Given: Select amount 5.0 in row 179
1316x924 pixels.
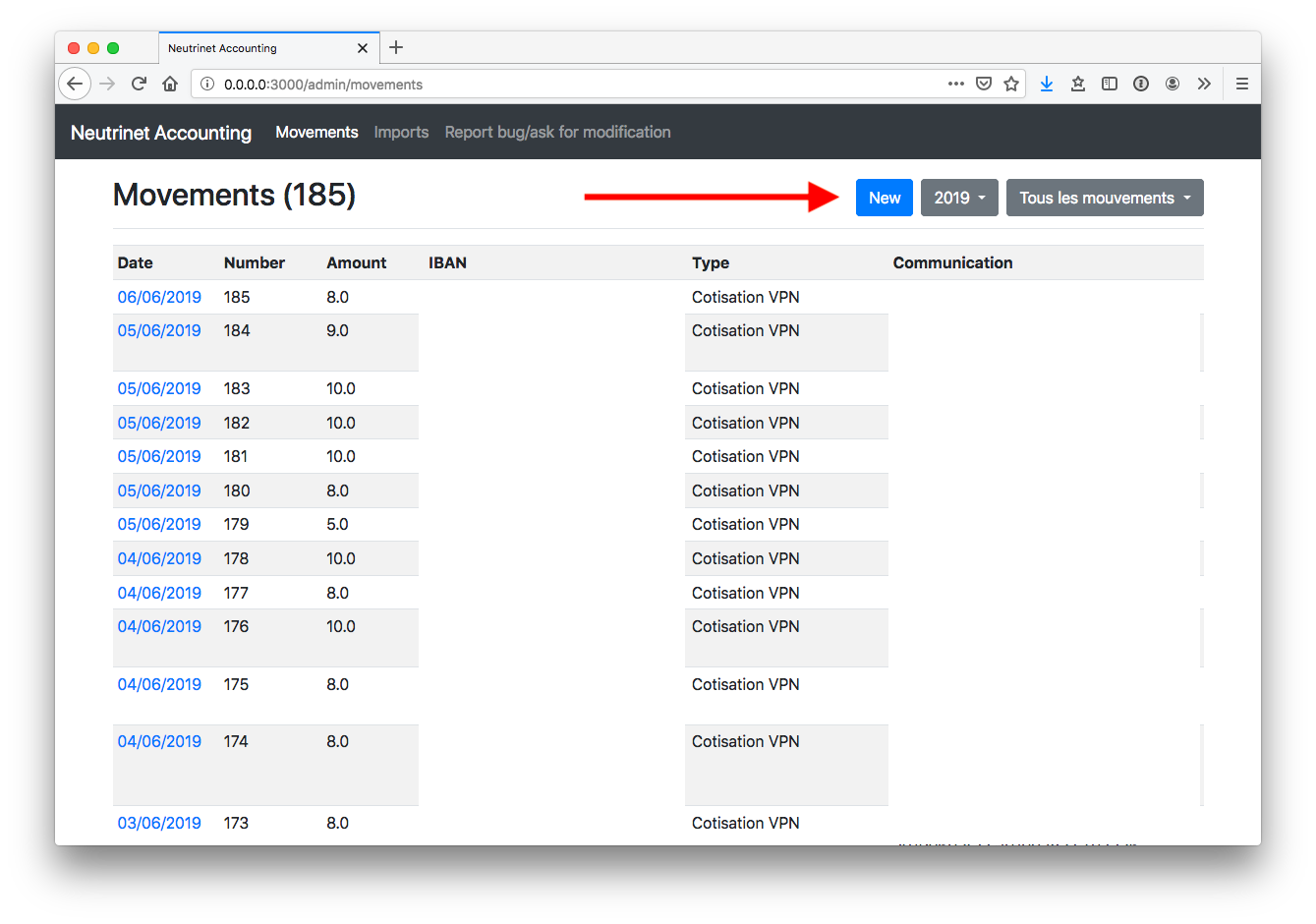Looking at the screenshot, I should point(337,524).
